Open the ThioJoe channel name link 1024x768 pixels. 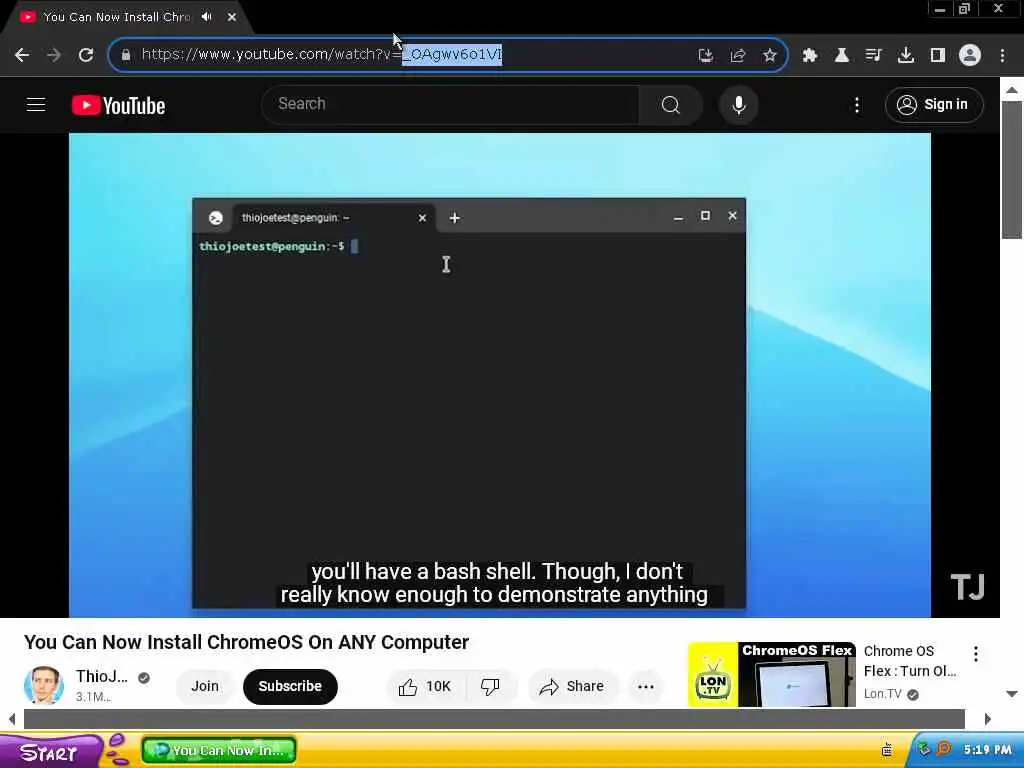(x=101, y=676)
